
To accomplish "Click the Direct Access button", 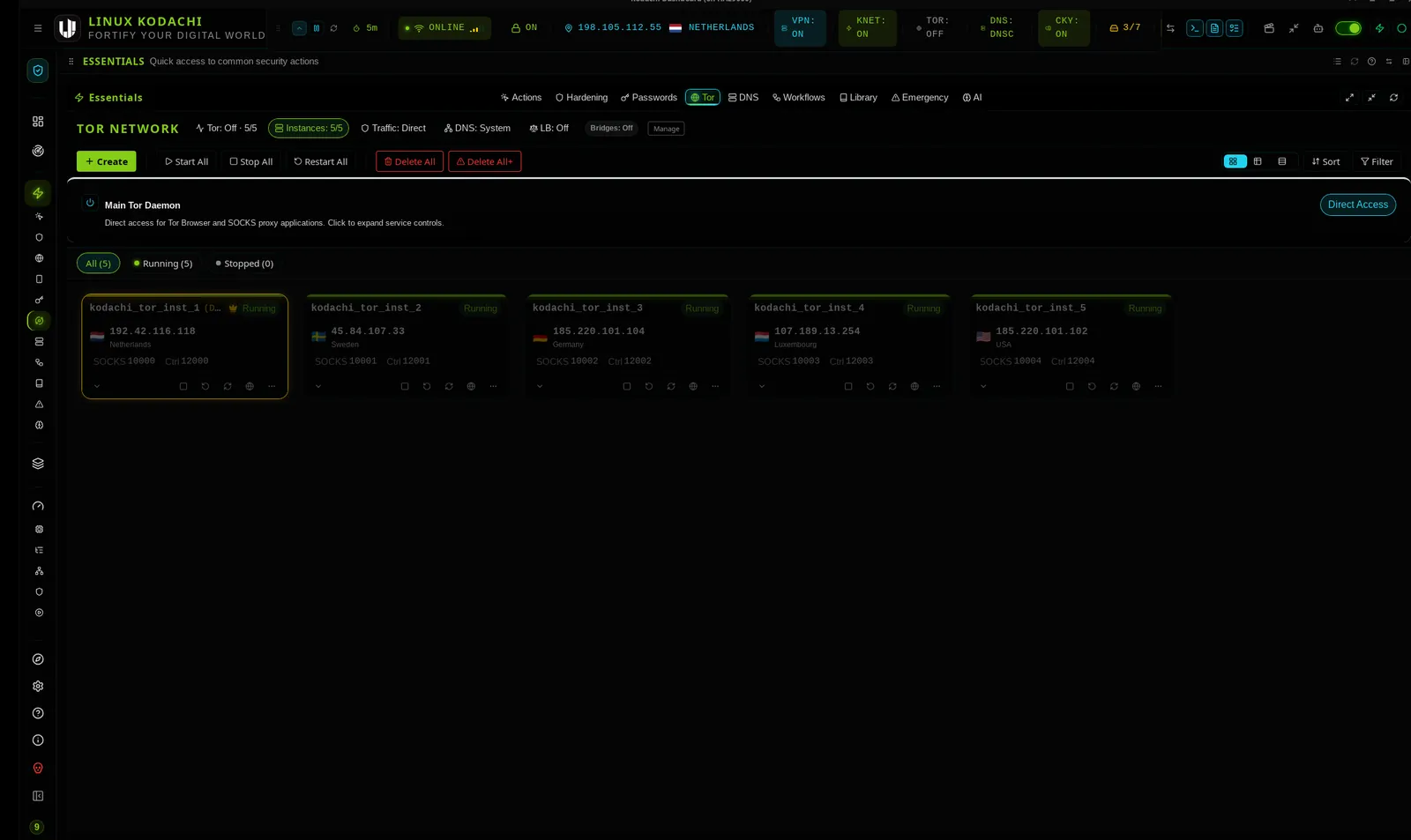I will coord(1357,205).
